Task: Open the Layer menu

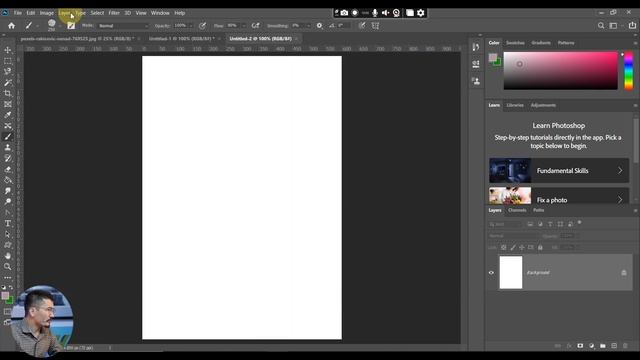Action: pyautogui.click(x=64, y=13)
